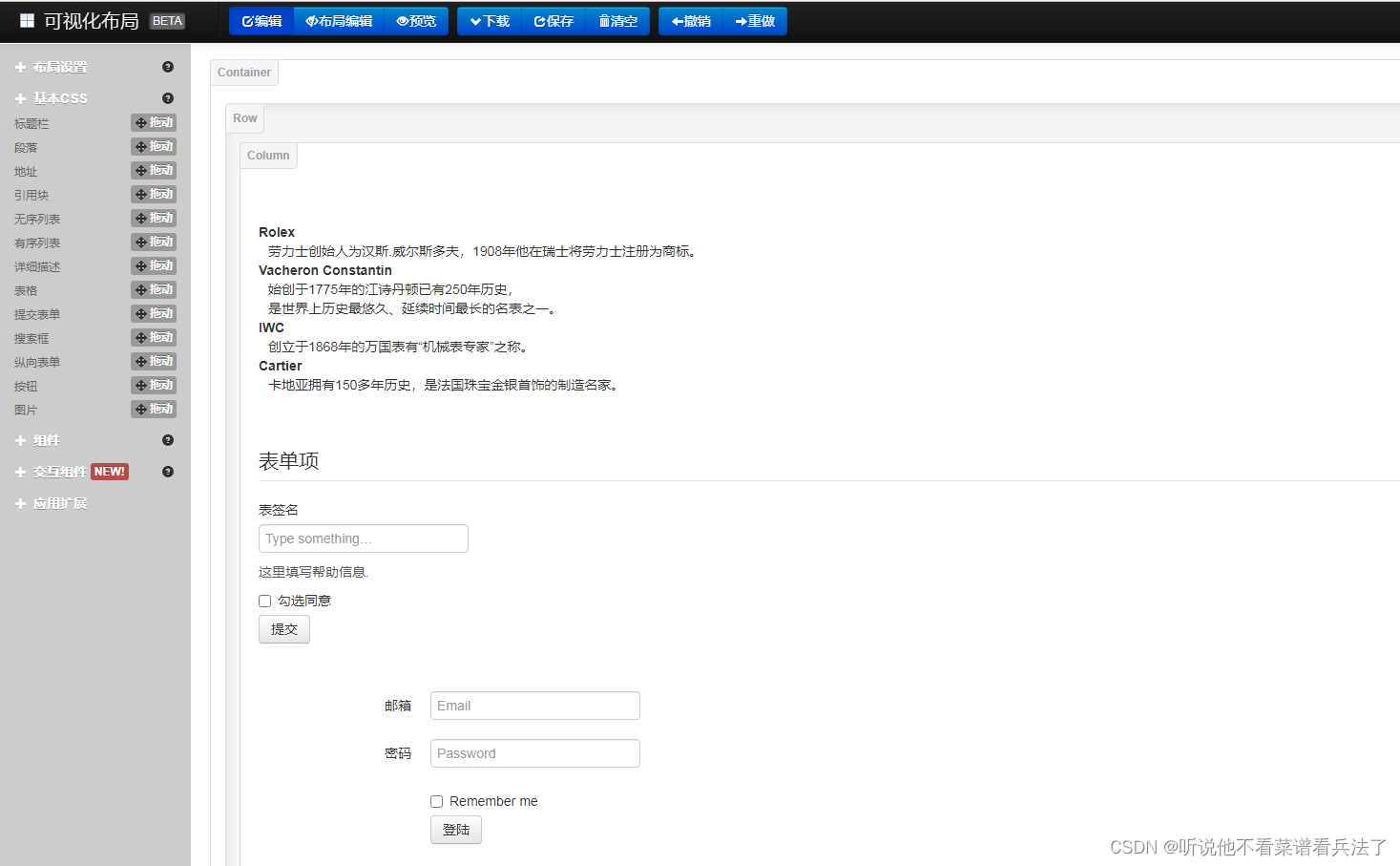The height and width of the screenshot is (866, 1400).
Task: Click the 表签名 field label
Action: point(279,510)
